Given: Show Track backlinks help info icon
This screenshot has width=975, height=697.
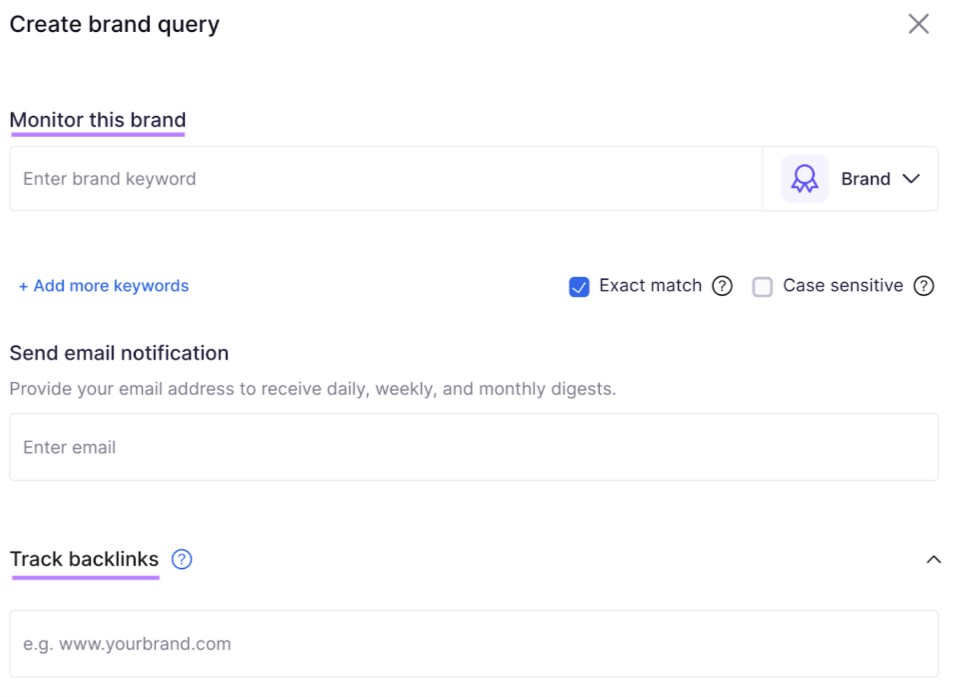Looking at the screenshot, I should click(182, 560).
